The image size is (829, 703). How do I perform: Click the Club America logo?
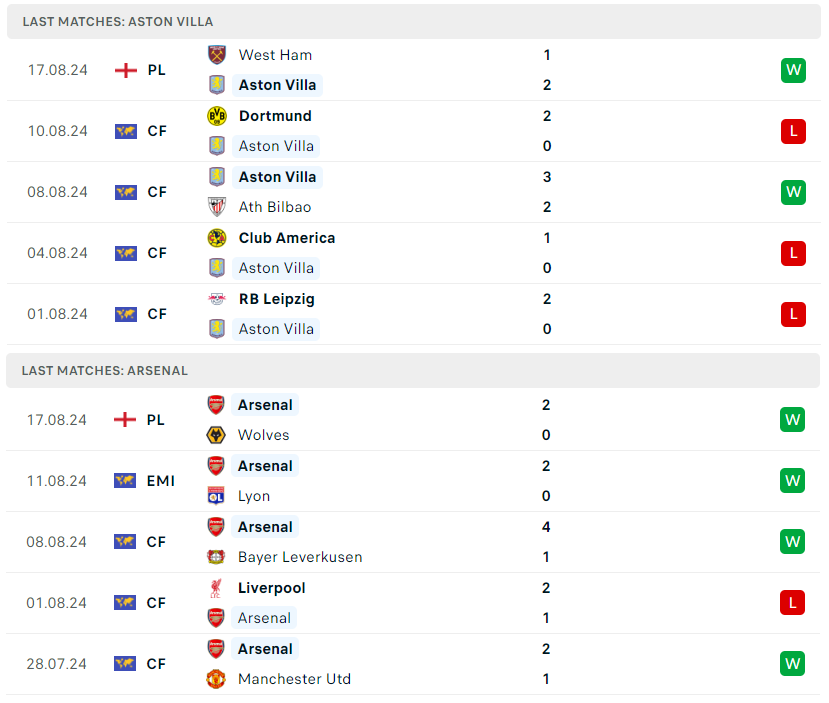click(217, 238)
